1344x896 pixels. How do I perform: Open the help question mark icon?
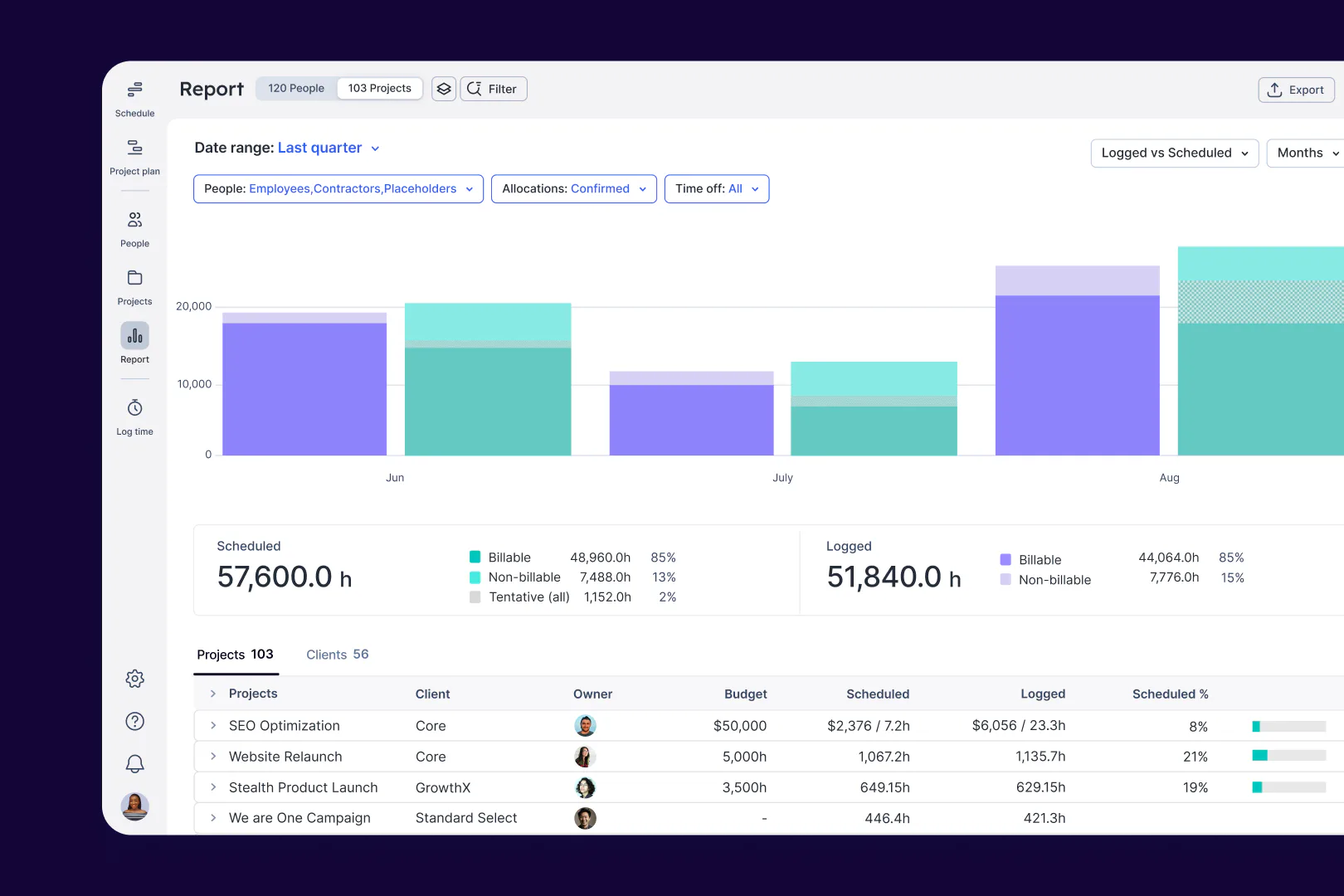[x=134, y=721]
